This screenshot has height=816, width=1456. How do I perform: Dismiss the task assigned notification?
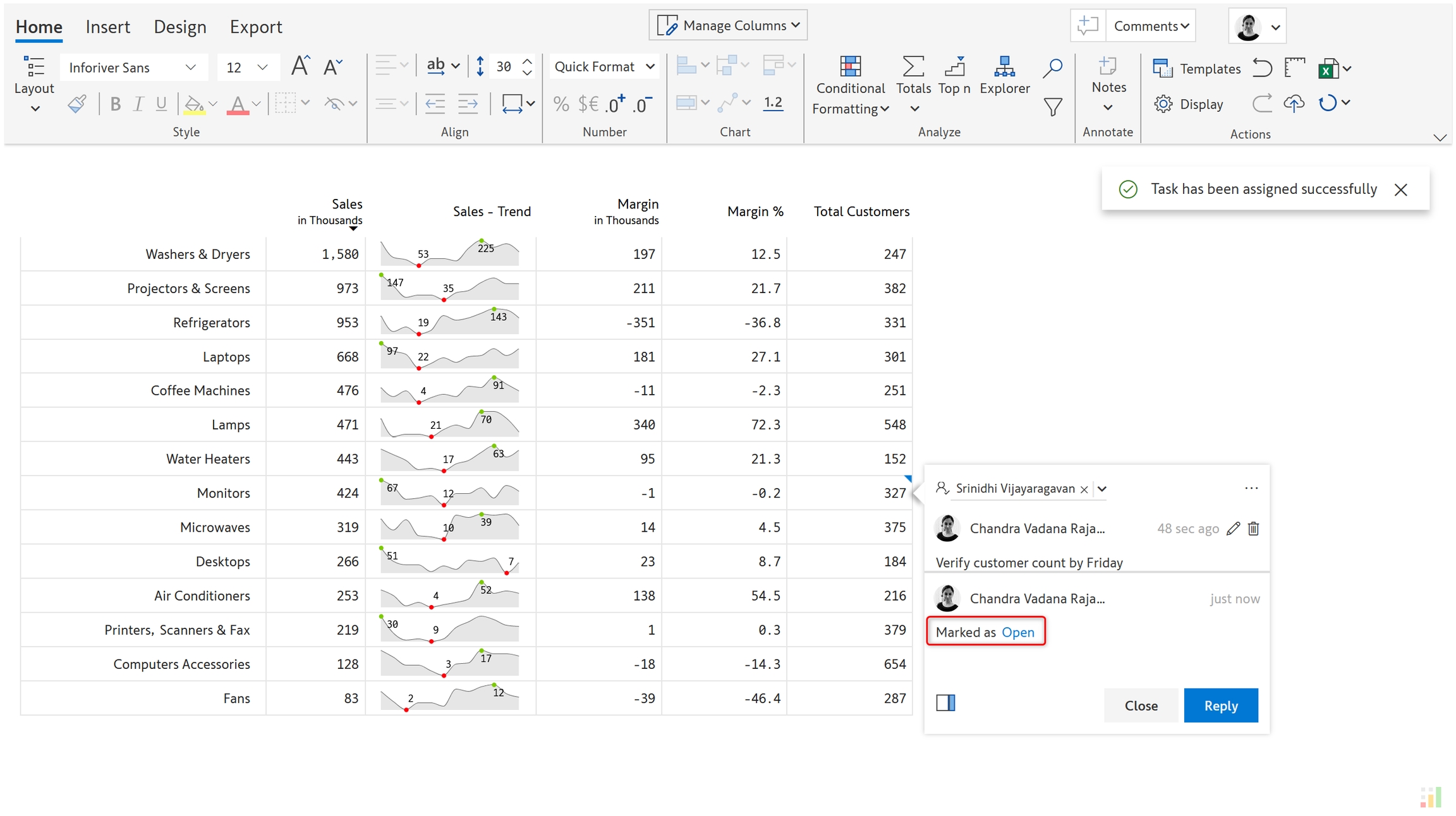(x=1400, y=189)
